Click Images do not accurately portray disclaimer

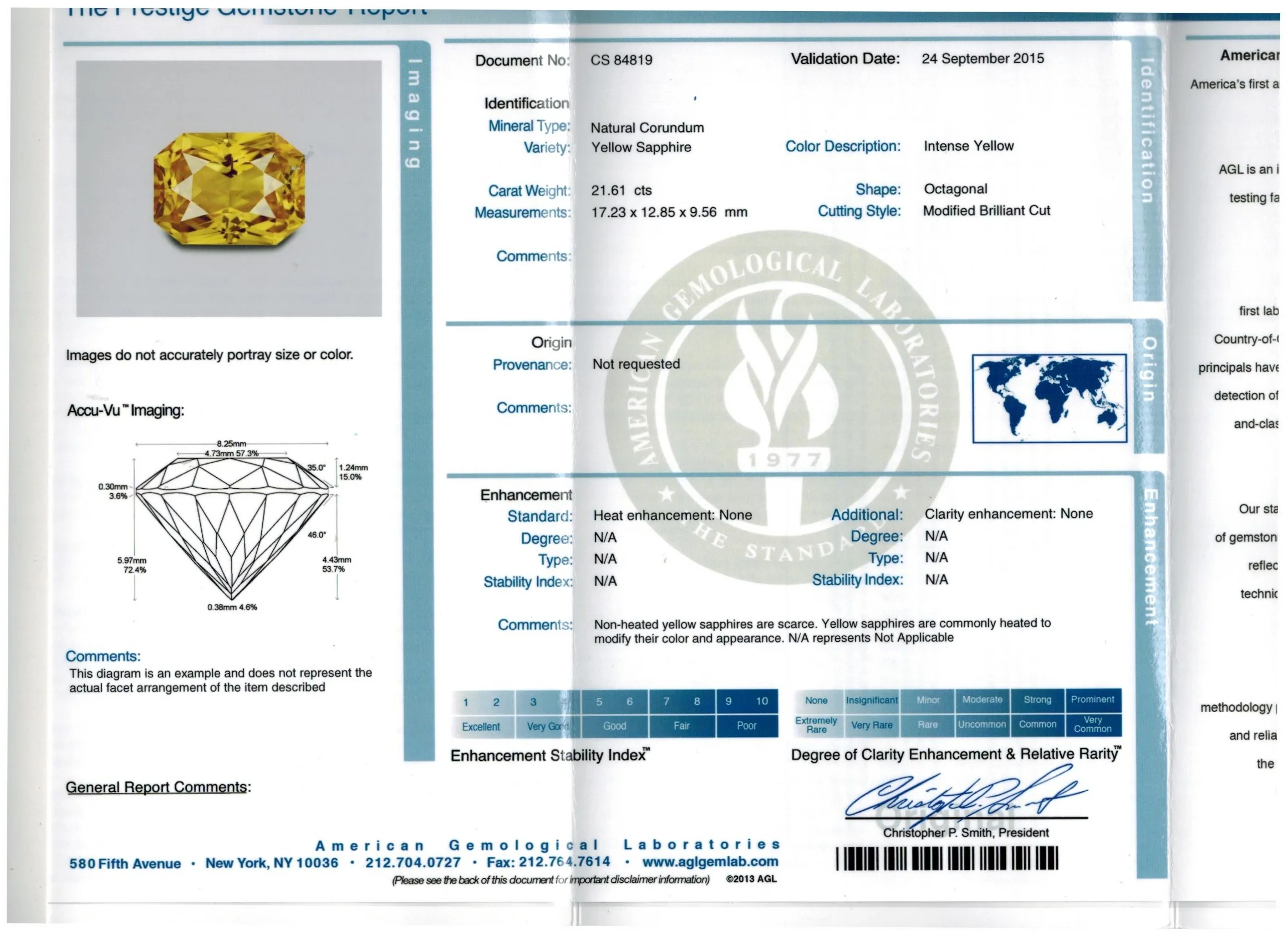click(209, 355)
